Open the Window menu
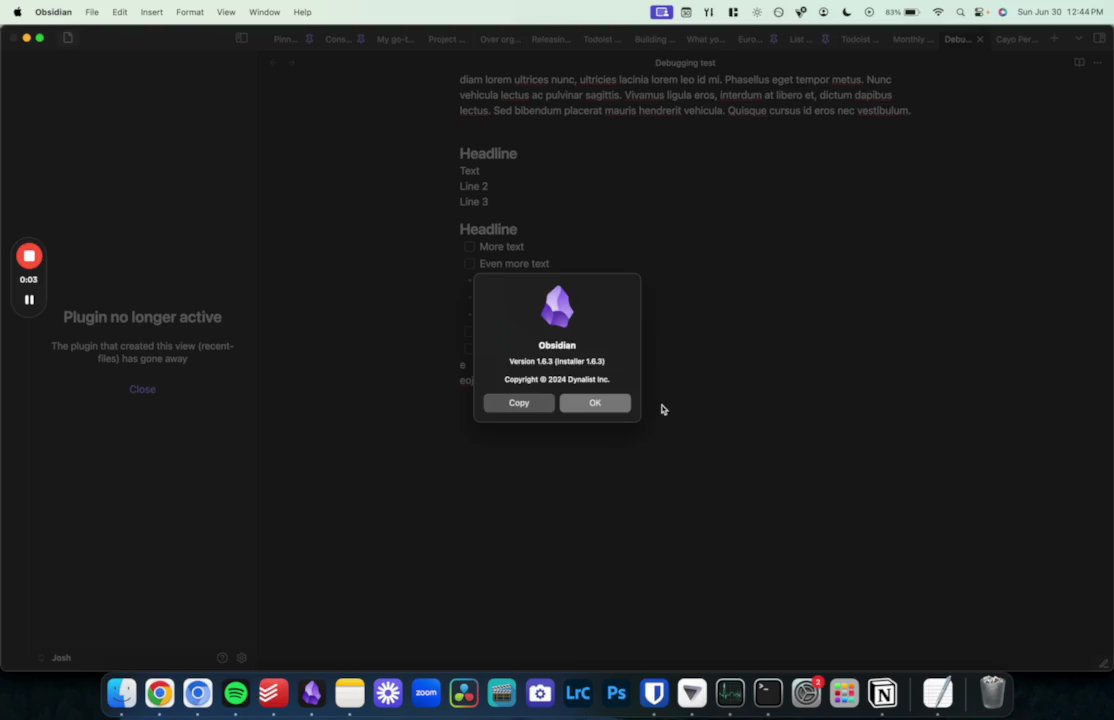Image resolution: width=1114 pixels, height=720 pixels. point(264,12)
